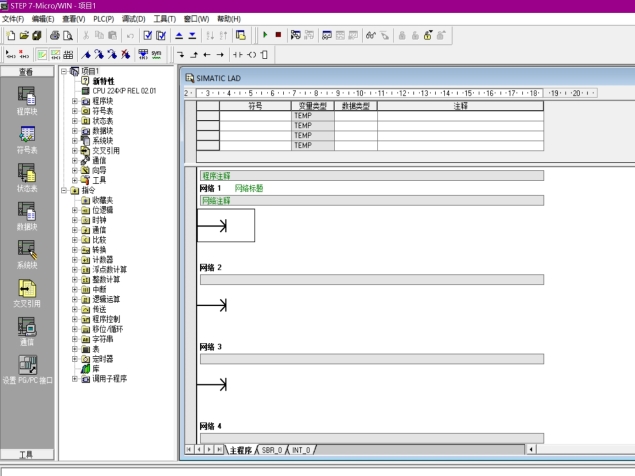Open 交叉引用 in the left view bar
Image resolution: width=635 pixels, height=476 pixels.
28,290
